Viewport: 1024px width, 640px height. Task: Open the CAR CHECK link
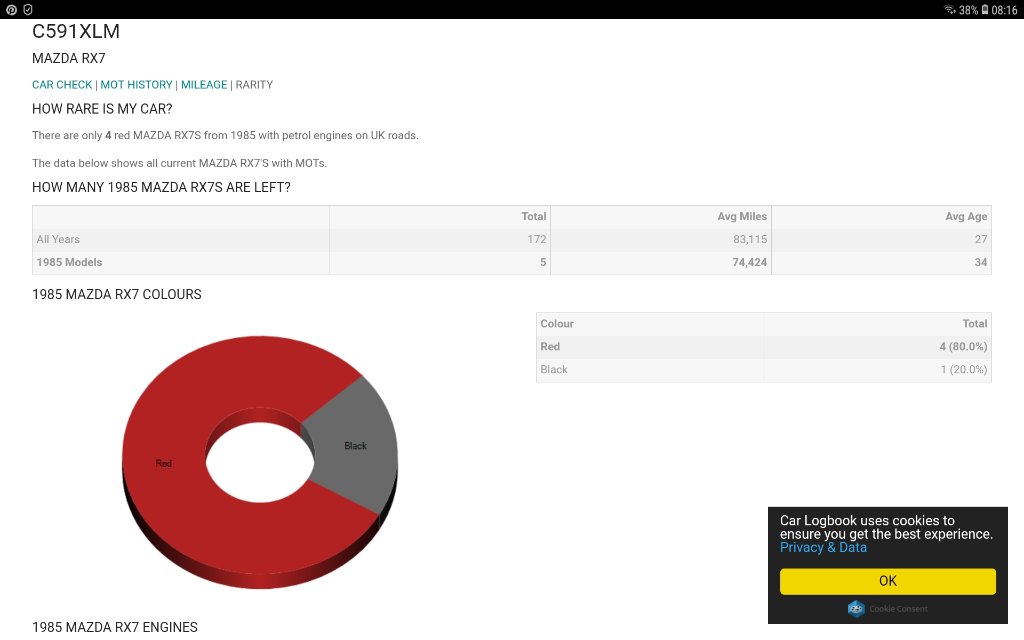pos(62,85)
